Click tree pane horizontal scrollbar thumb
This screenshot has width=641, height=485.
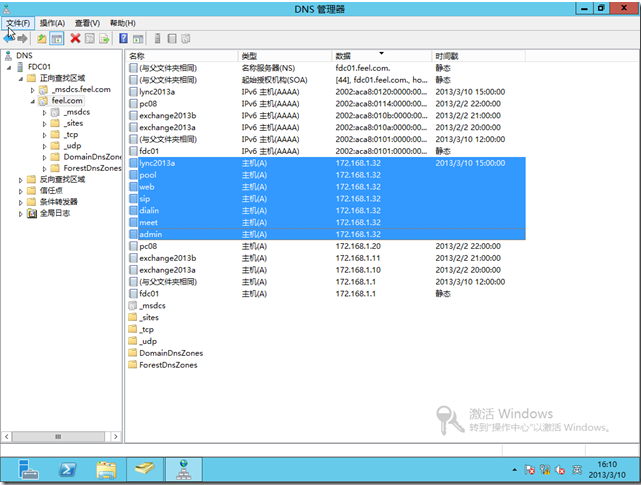pyautogui.click(x=58, y=437)
